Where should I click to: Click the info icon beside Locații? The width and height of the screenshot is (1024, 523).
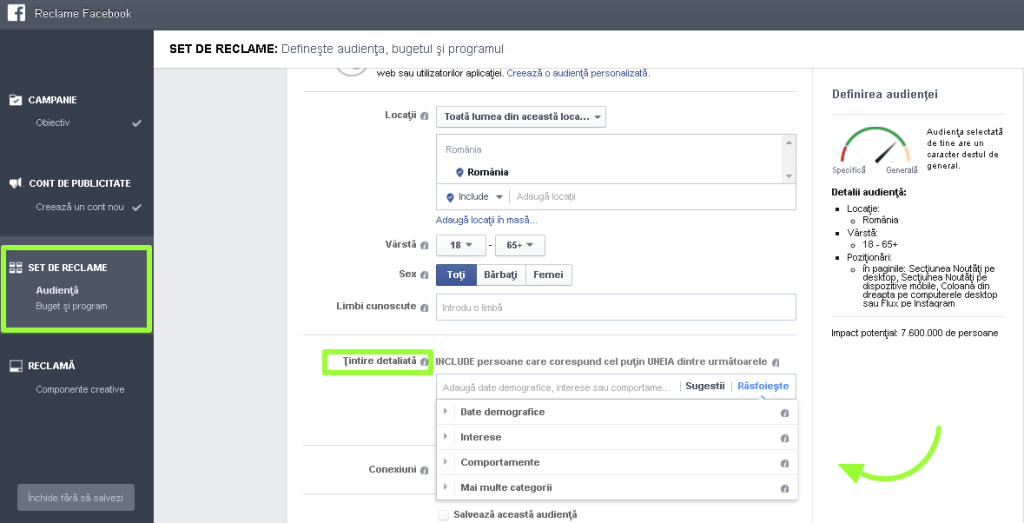424,116
